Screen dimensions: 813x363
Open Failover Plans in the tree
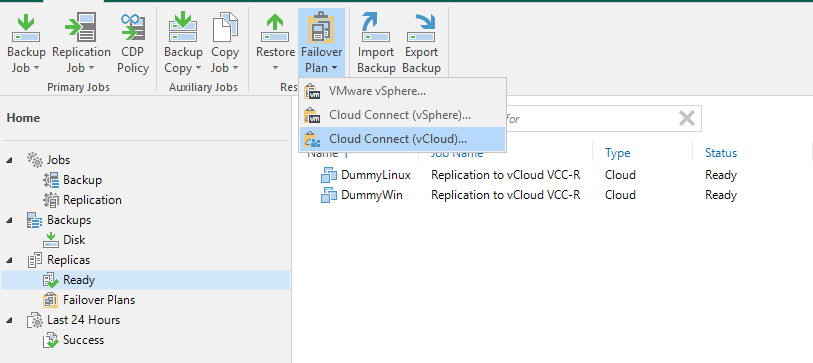(x=99, y=300)
